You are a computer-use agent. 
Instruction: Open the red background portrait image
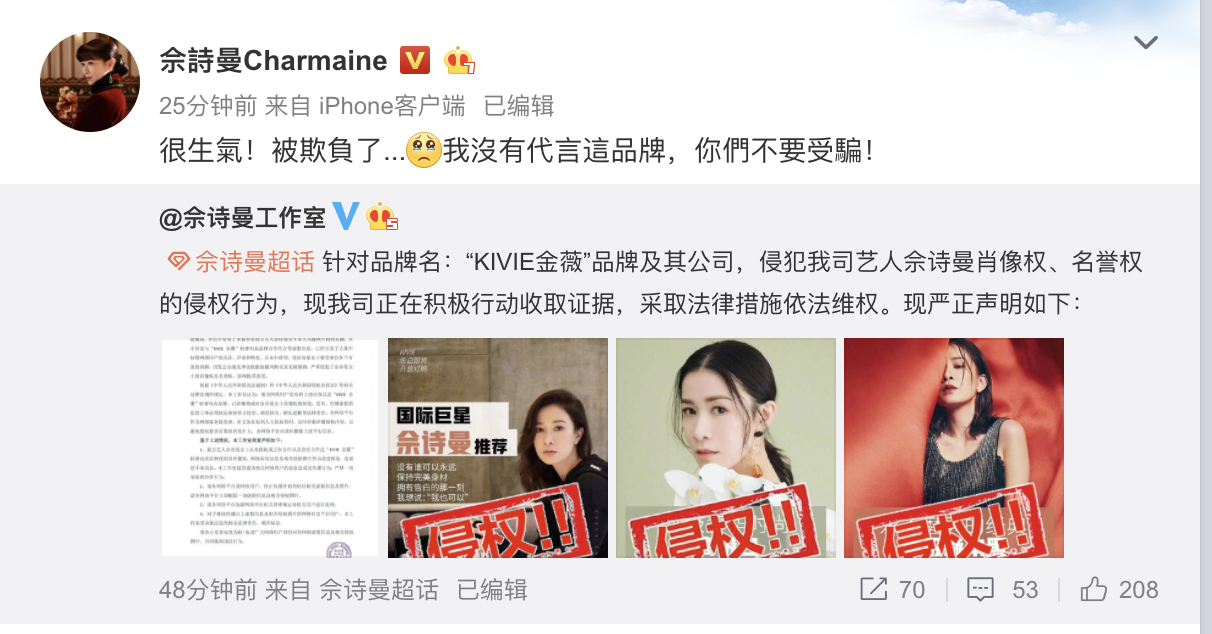[x=954, y=448]
